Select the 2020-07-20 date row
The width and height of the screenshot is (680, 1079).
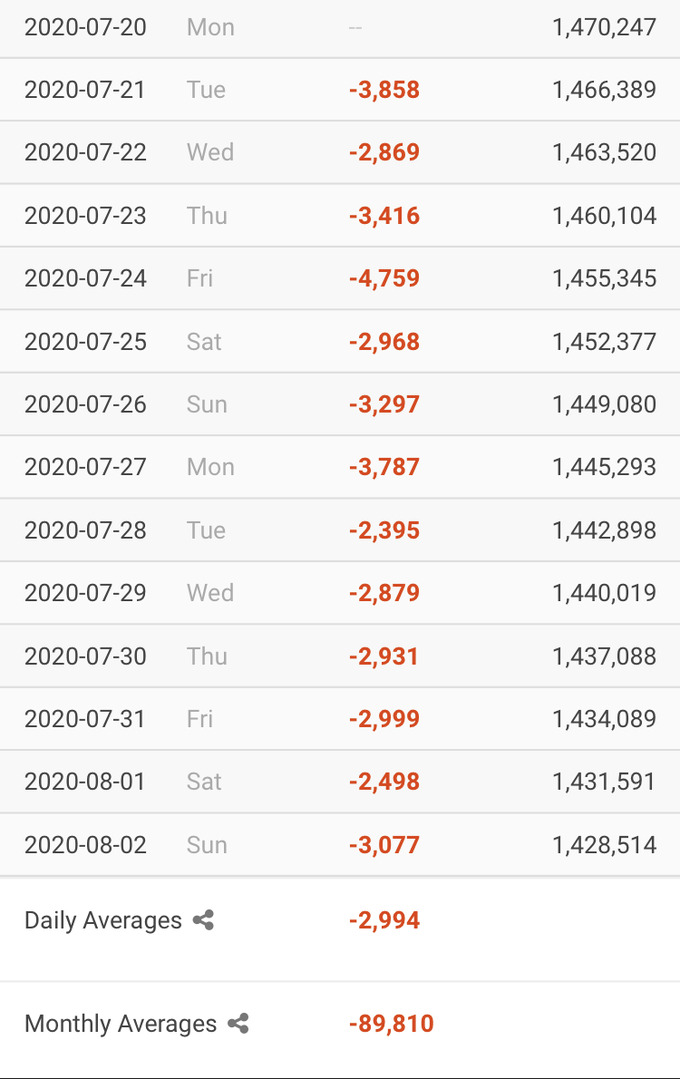pyautogui.click(x=340, y=28)
